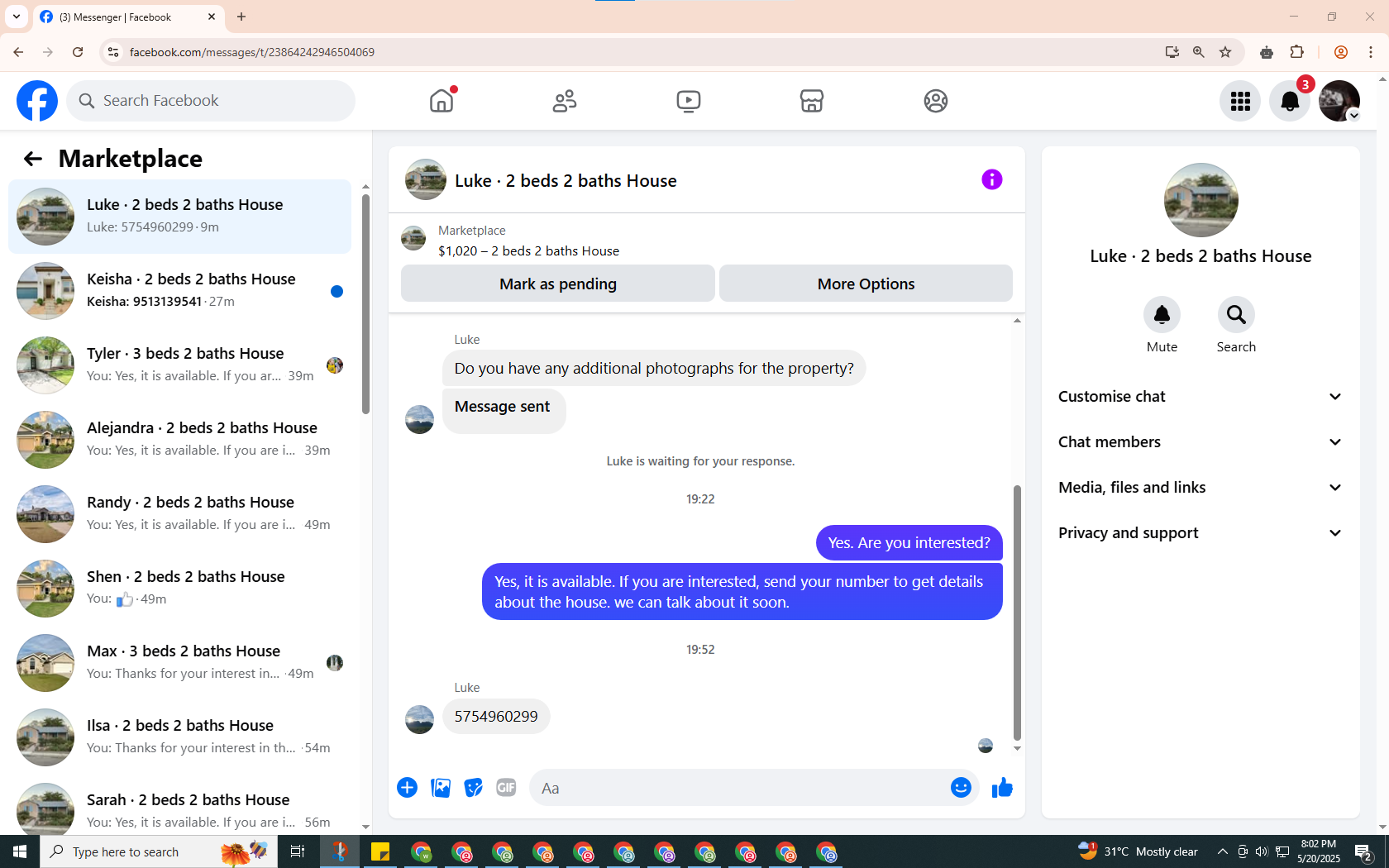Open Randy 2 beds 2 baths conversation
The height and width of the screenshot is (868, 1389).
pos(179,514)
